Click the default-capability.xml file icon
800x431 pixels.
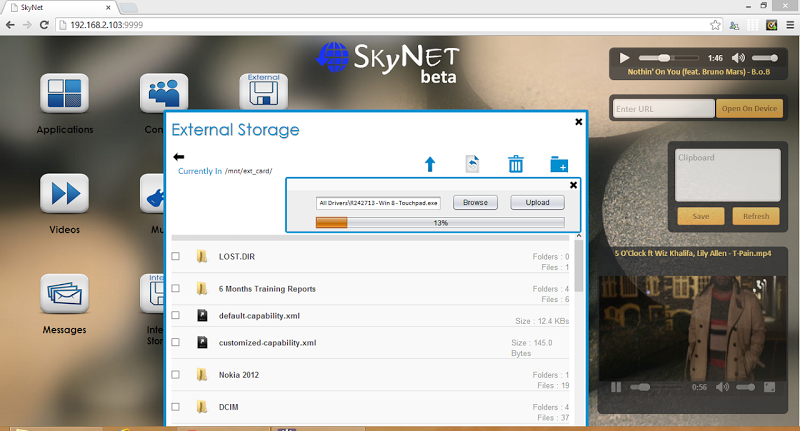(x=202, y=316)
